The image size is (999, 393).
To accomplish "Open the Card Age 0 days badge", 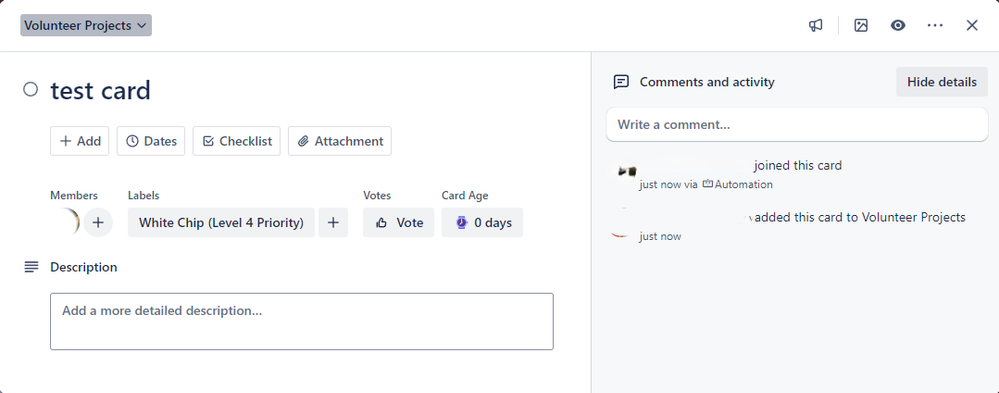I will [x=482, y=222].
